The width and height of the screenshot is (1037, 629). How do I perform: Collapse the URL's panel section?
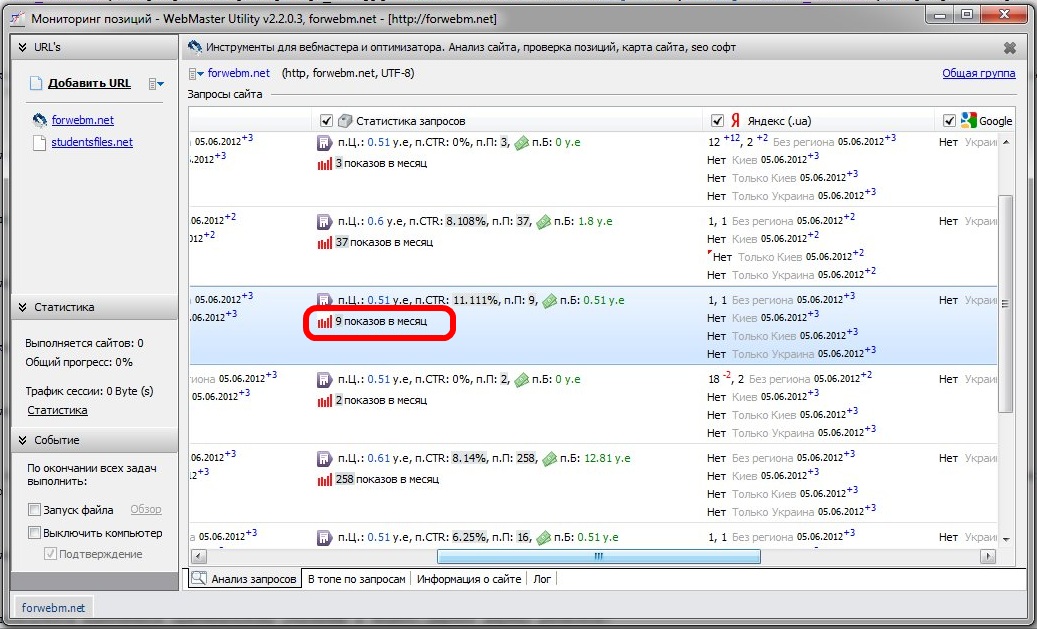coord(22,47)
